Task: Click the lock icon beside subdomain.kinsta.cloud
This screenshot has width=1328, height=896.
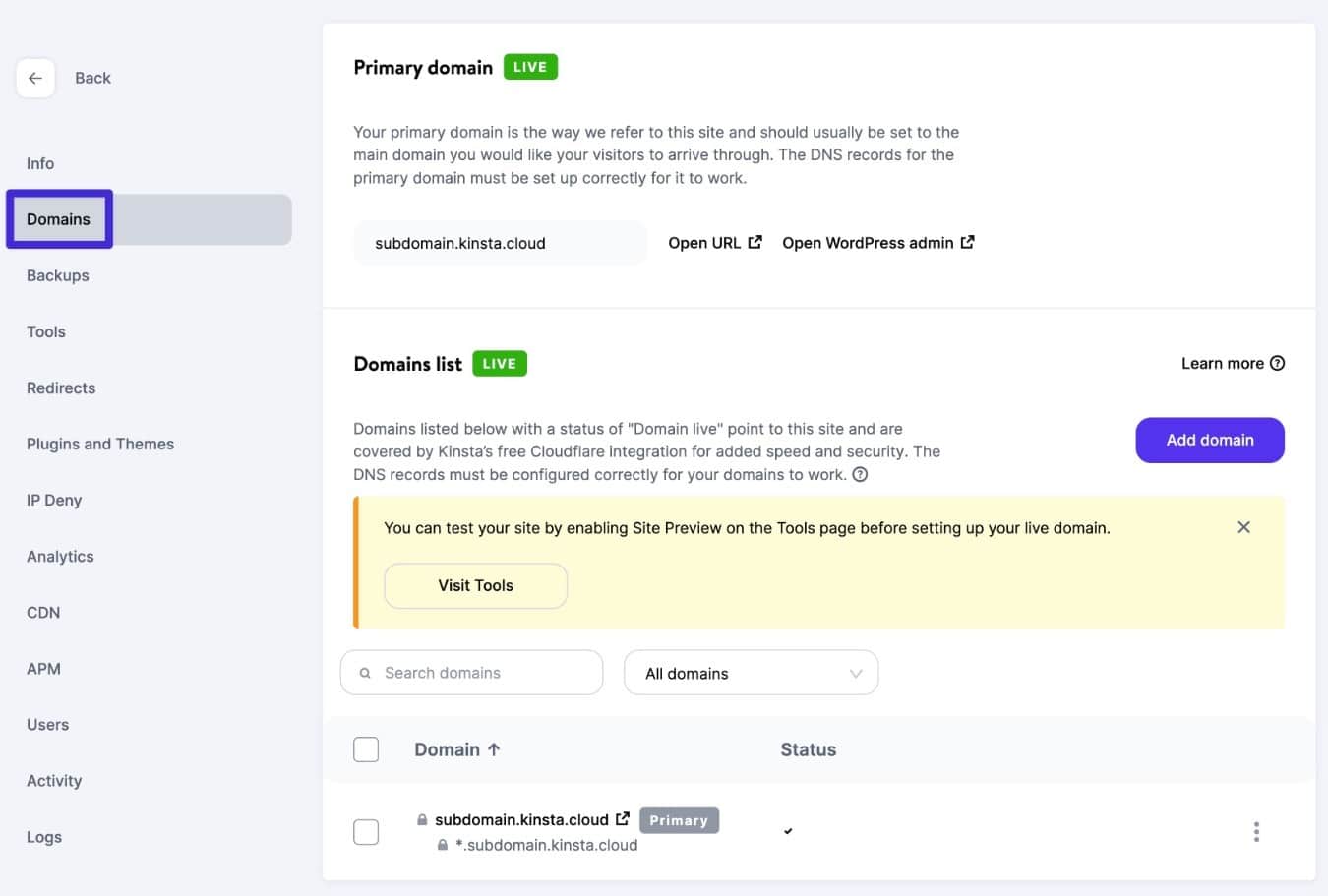Action: pos(422,819)
